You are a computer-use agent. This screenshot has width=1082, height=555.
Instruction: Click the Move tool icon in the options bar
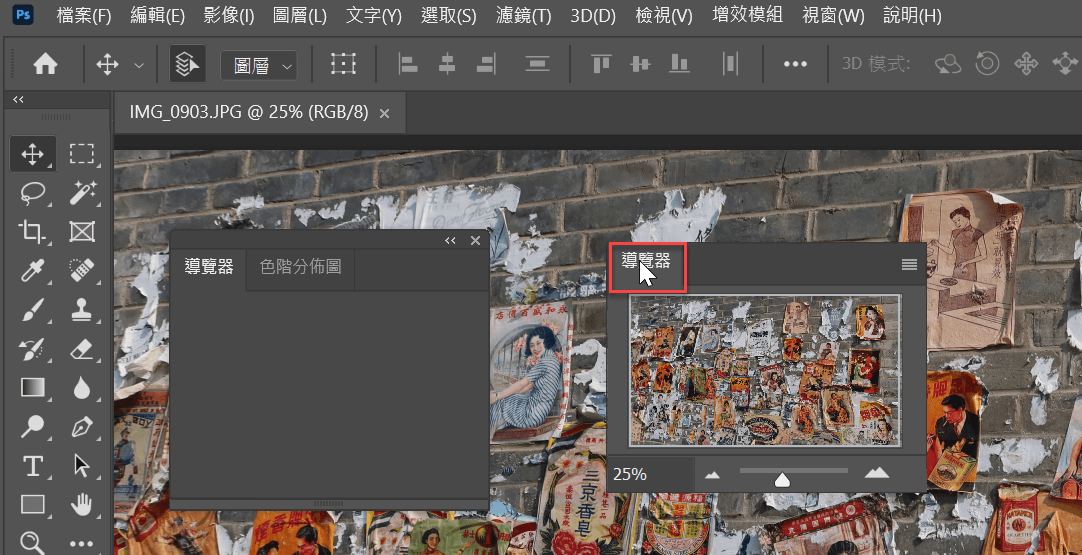tap(107, 65)
